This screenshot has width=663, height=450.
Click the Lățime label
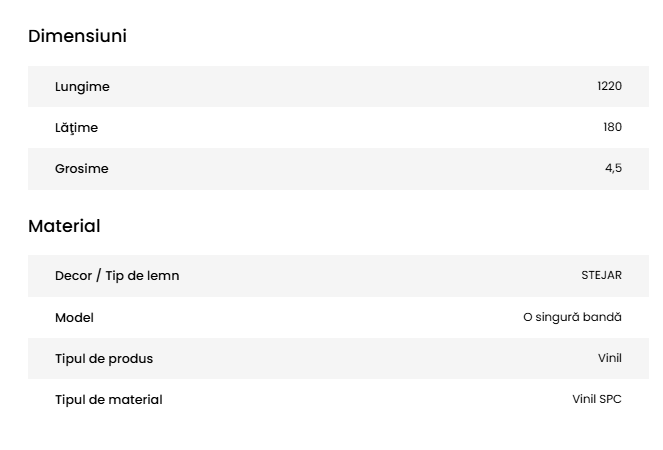[76, 128]
